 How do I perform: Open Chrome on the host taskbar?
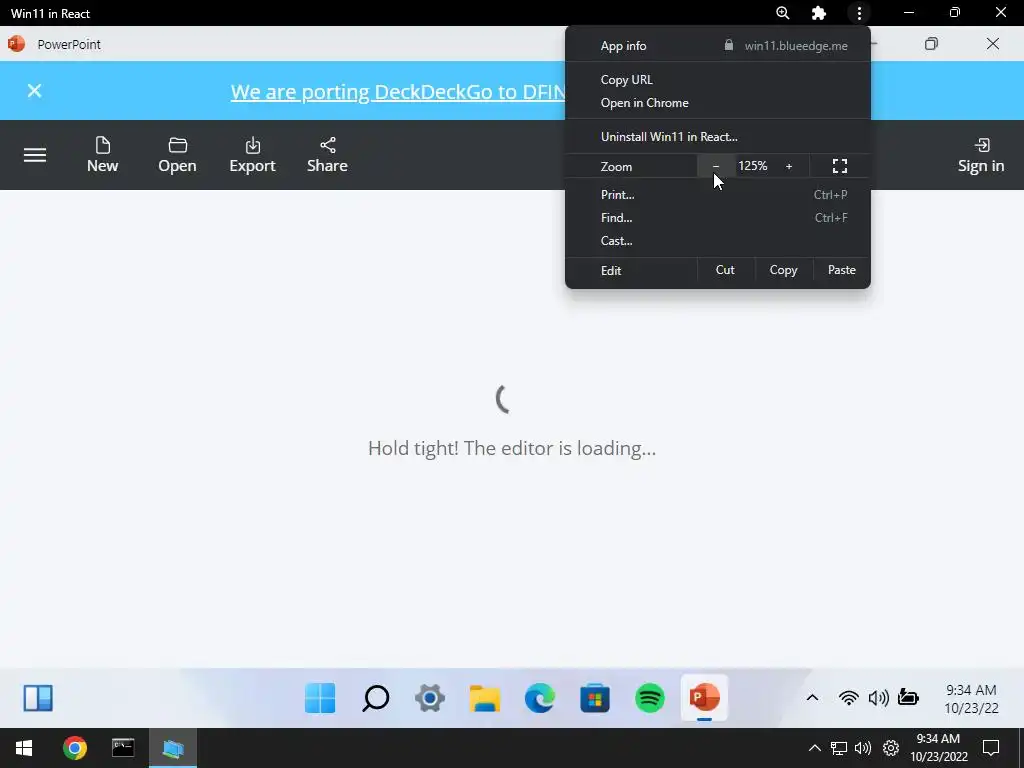(x=74, y=748)
